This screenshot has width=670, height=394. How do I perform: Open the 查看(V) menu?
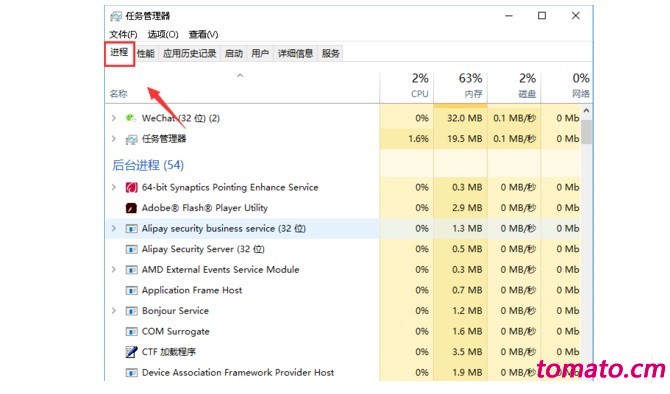[203, 34]
